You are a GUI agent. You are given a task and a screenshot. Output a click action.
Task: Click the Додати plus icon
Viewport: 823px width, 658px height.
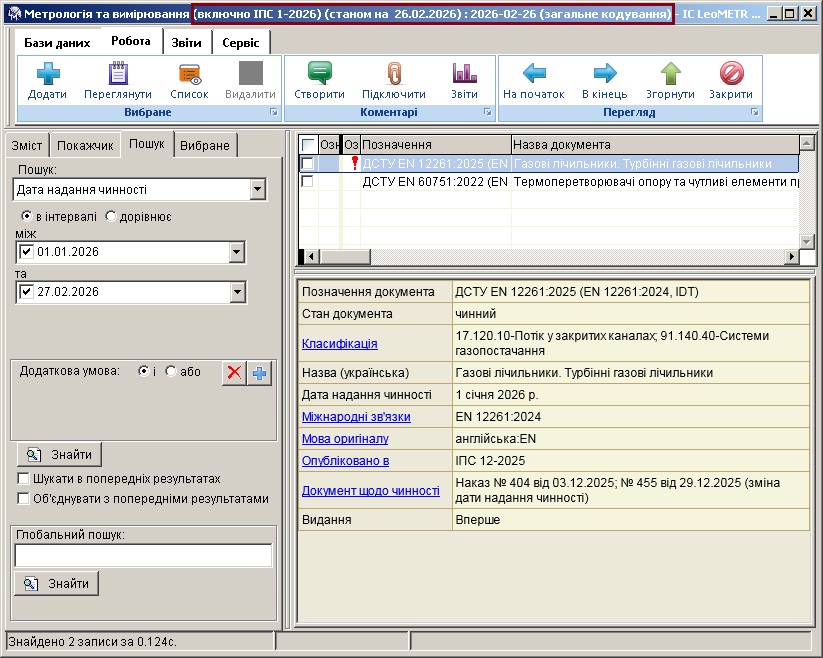(x=47, y=74)
